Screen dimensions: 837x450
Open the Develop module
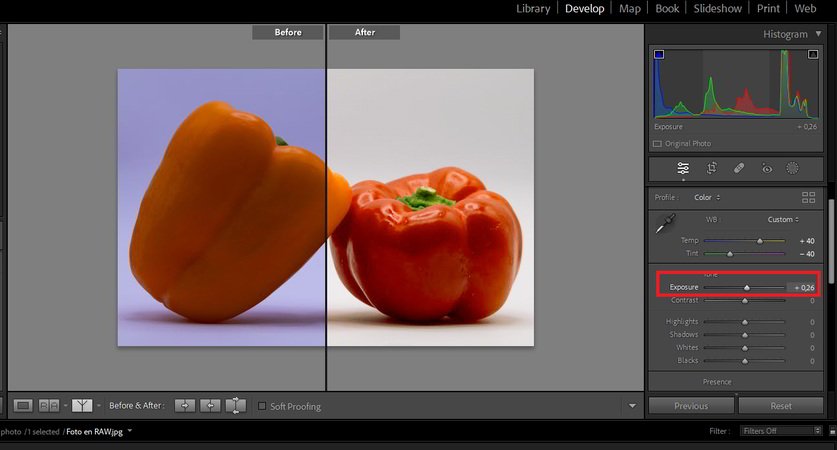tap(585, 9)
